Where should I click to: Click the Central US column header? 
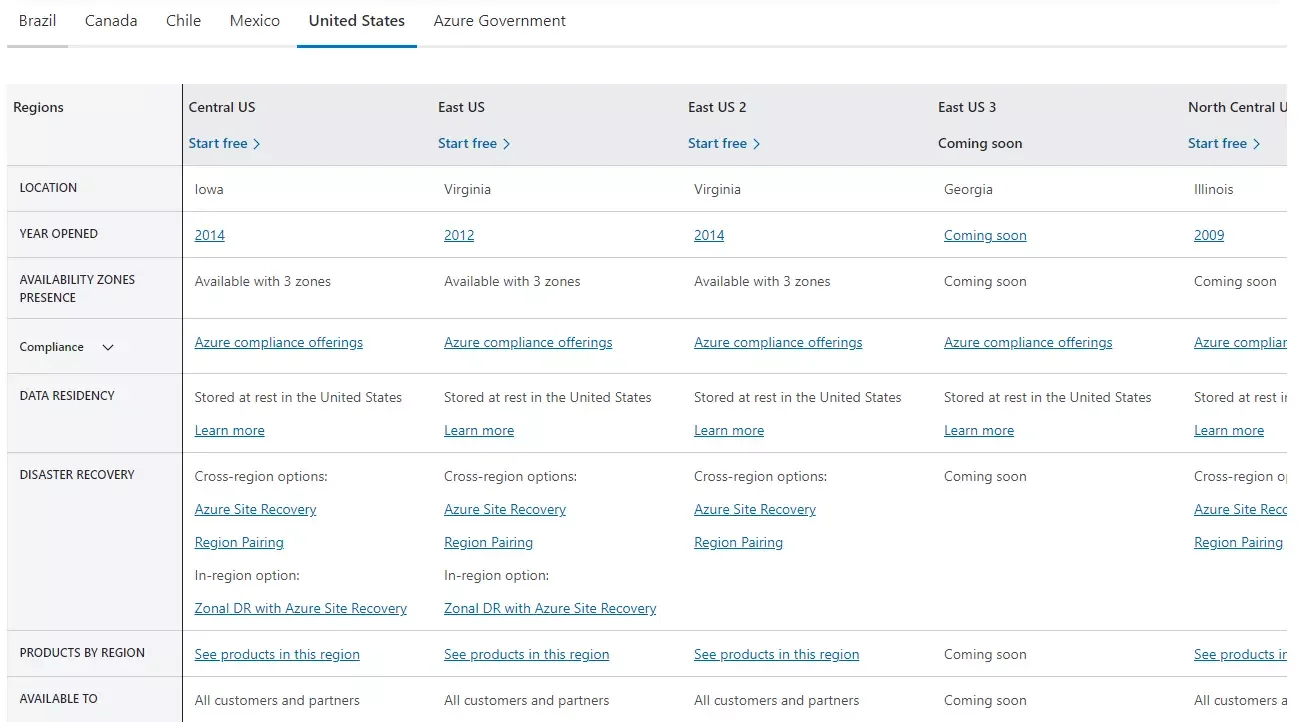point(222,107)
